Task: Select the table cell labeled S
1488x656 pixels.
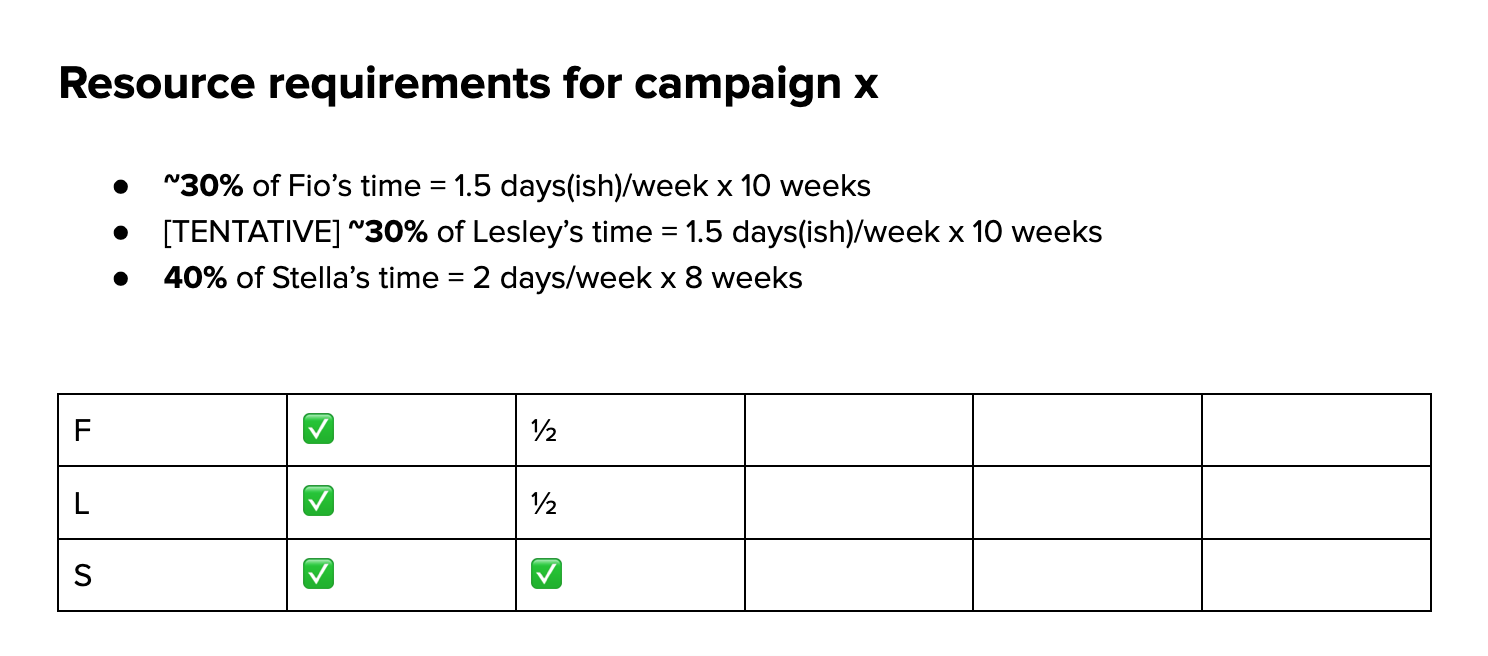Action: click(172, 575)
